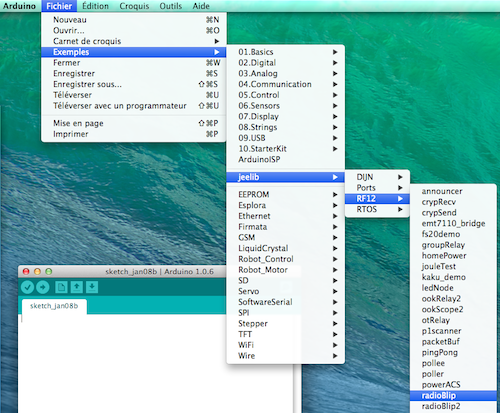
Task: Choose Mise en page menu entry
Action: (x=134, y=123)
